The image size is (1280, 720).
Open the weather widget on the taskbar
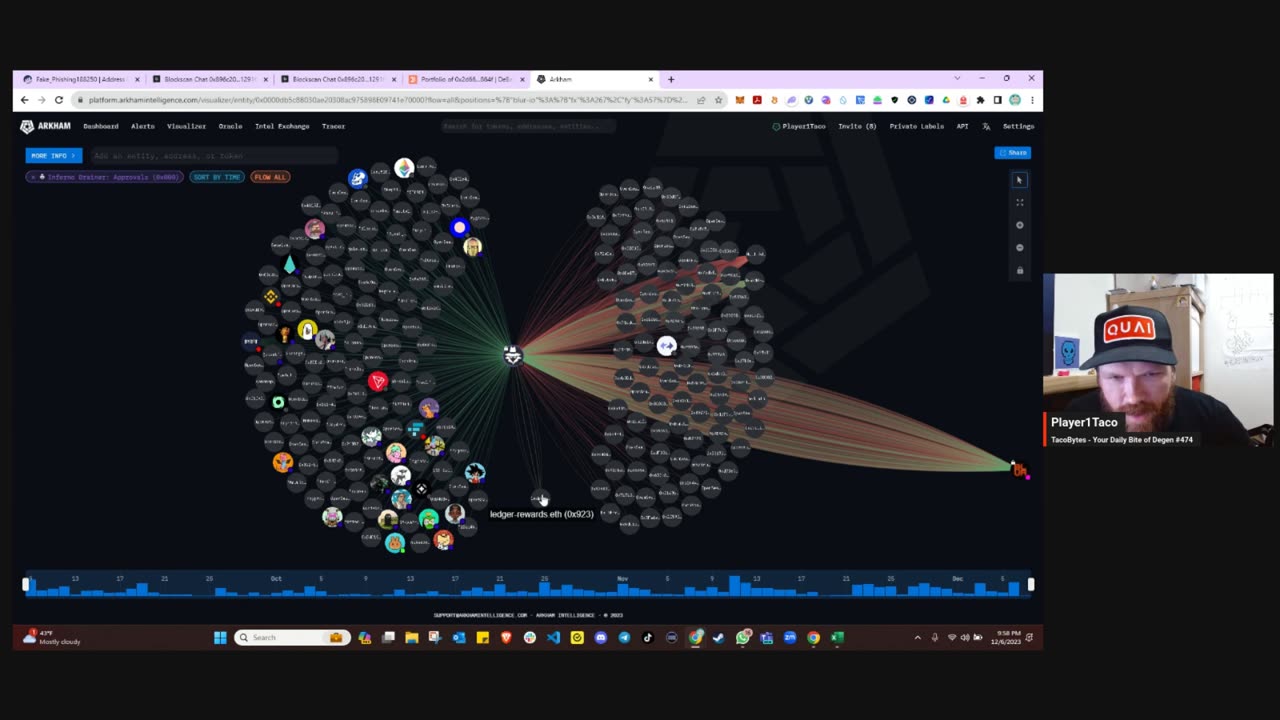(52, 637)
